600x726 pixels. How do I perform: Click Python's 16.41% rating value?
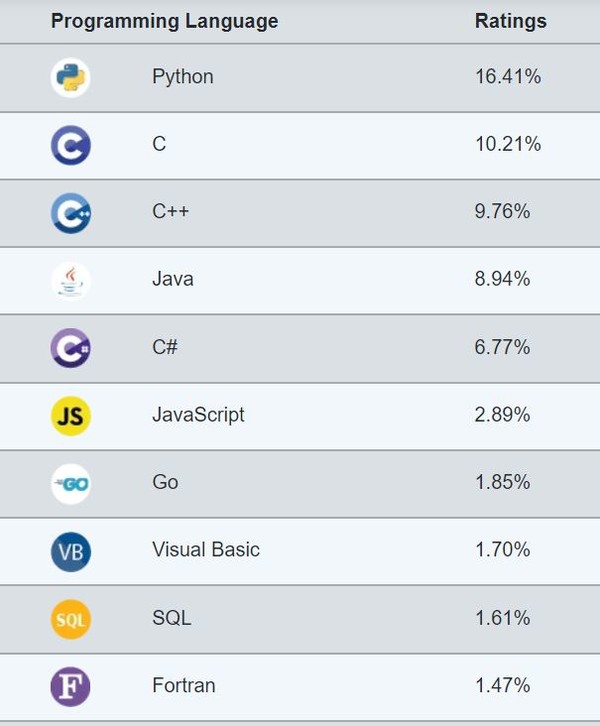coord(507,77)
